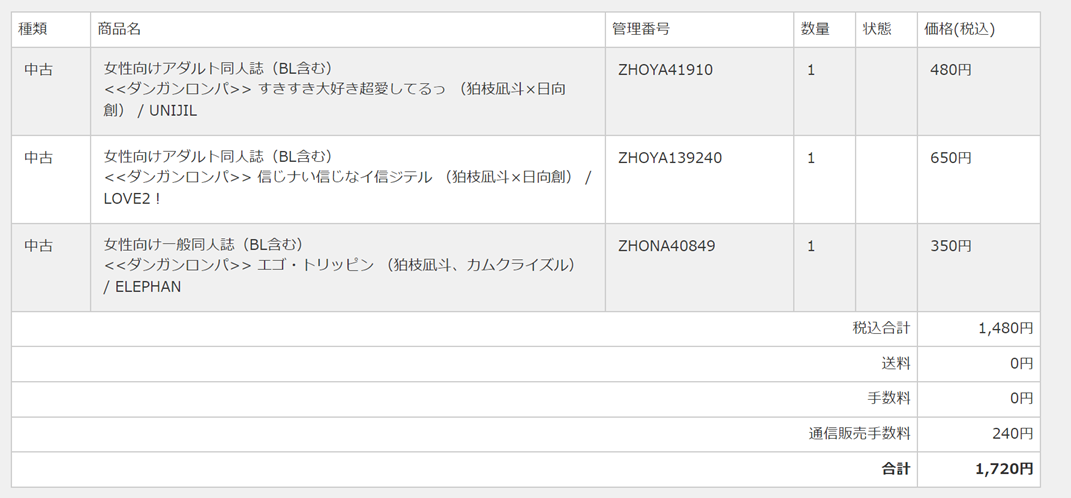This screenshot has height=498, width=1071.
Task: Click the 650円 price cell
Action: point(951,158)
